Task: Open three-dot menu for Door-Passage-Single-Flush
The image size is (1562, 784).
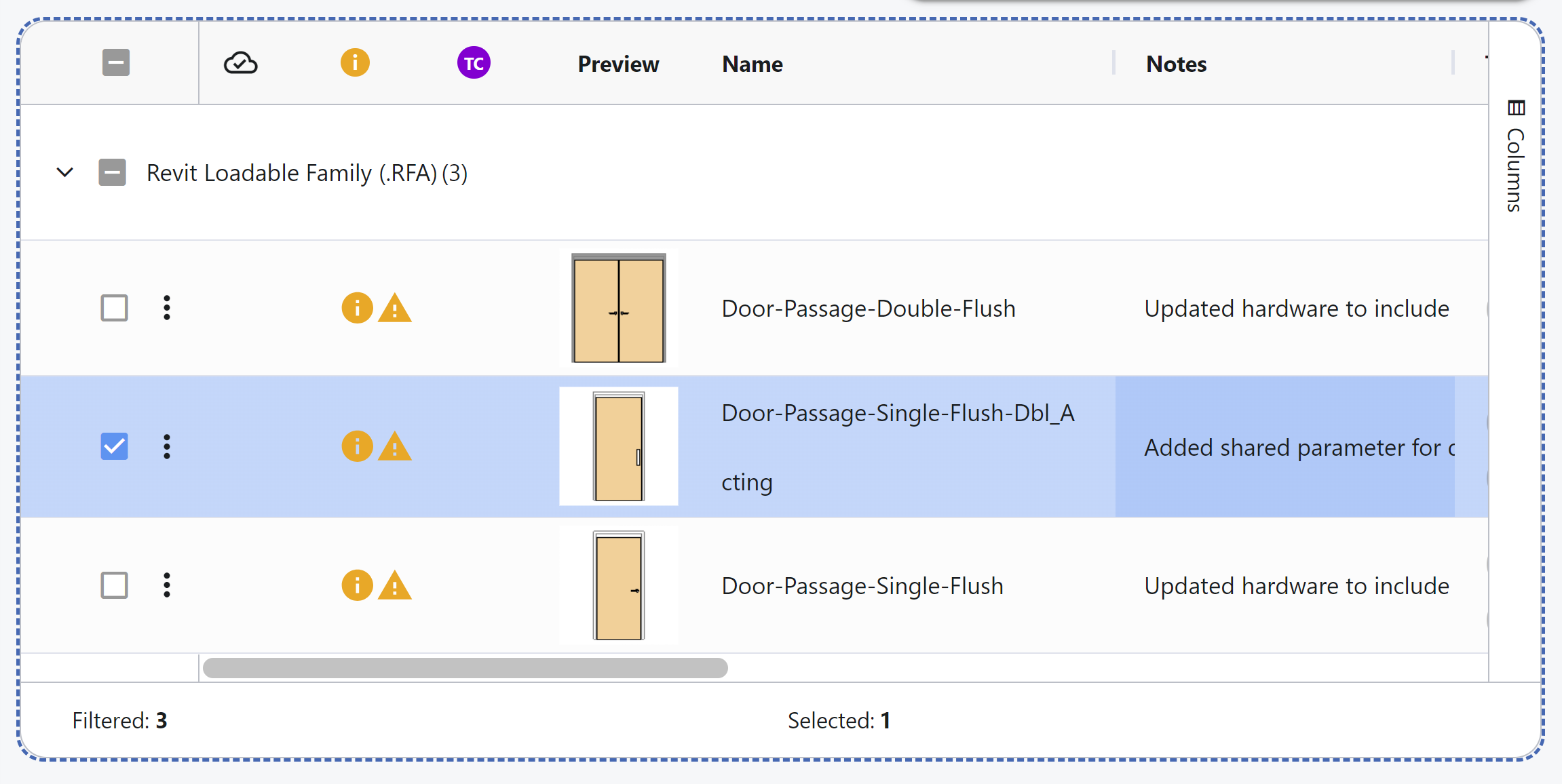Action: pos(167,585)
